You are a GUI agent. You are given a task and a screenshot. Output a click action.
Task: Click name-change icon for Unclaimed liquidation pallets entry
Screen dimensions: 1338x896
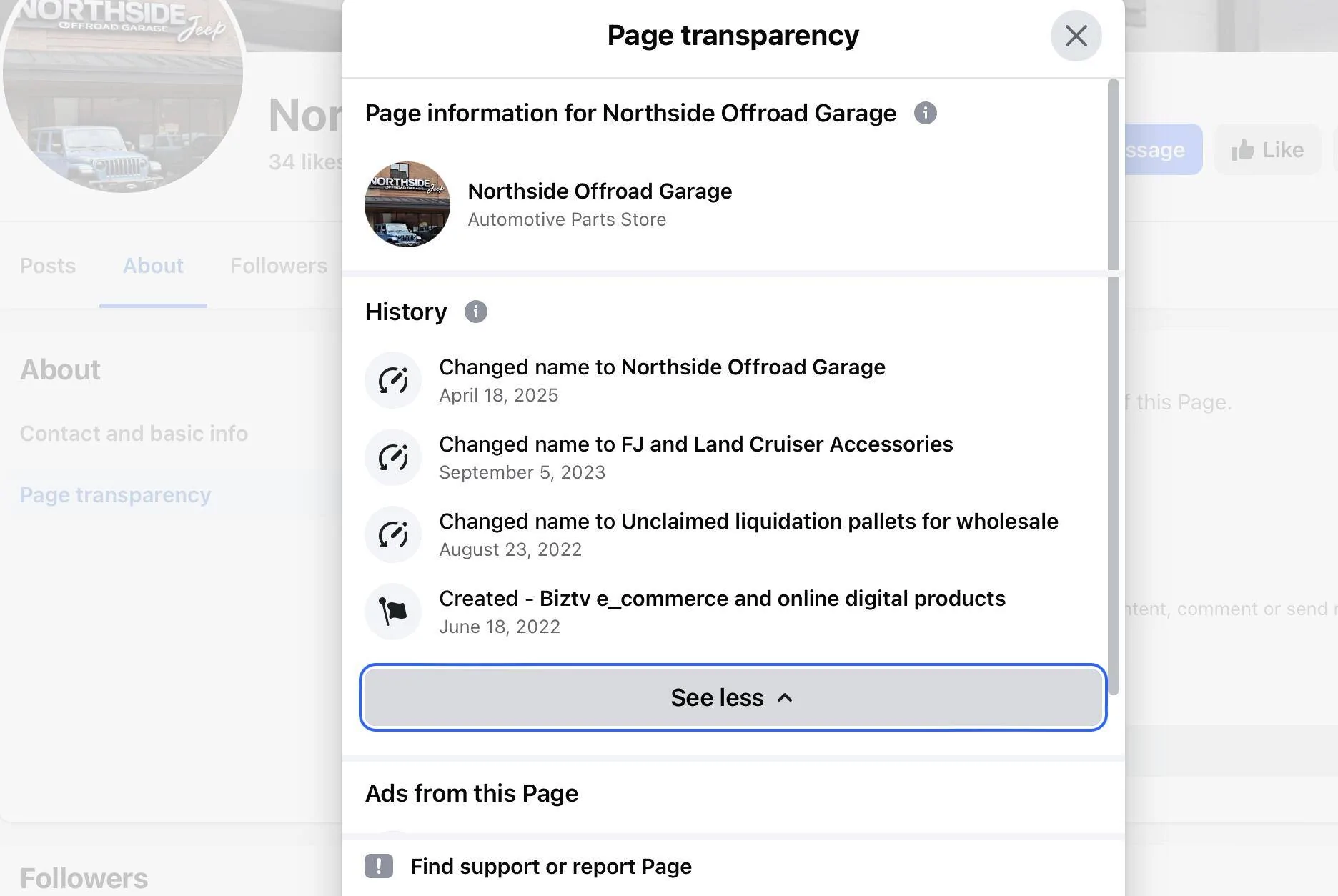(x=393, y=534)
